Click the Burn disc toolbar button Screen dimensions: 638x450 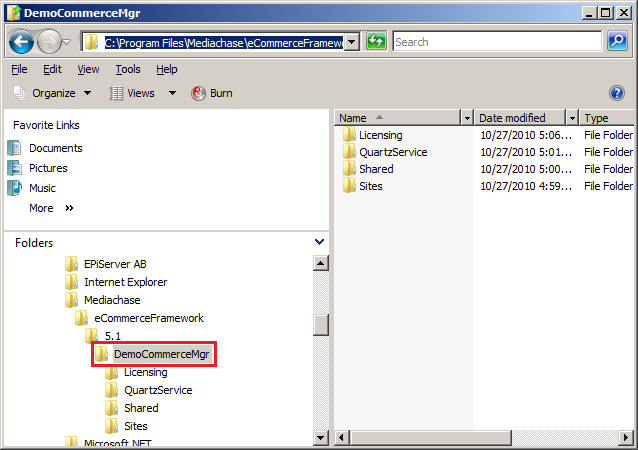212,93
